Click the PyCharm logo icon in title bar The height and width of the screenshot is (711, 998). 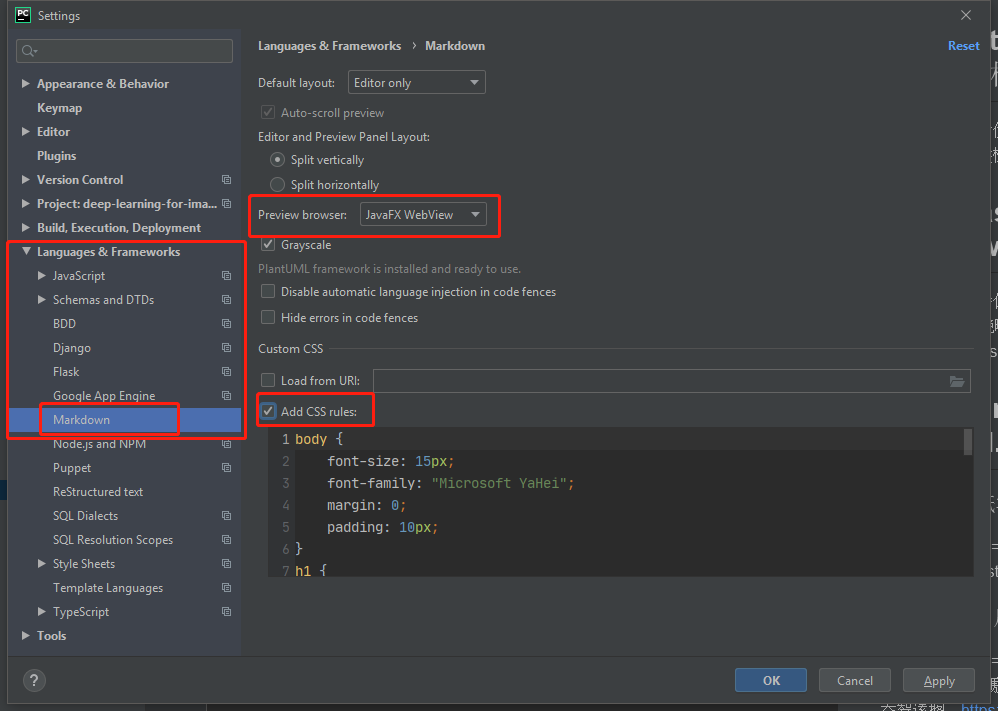coord(24,15)
